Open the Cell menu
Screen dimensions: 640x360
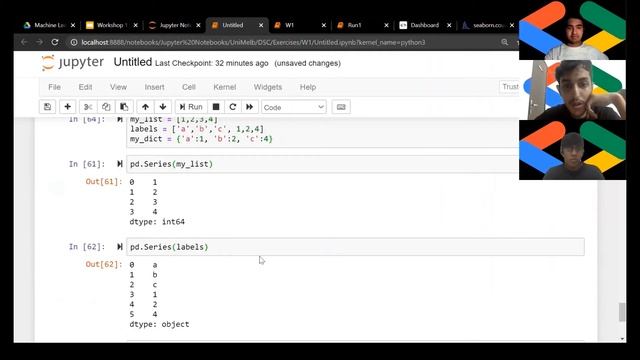[x=189, y=87]
